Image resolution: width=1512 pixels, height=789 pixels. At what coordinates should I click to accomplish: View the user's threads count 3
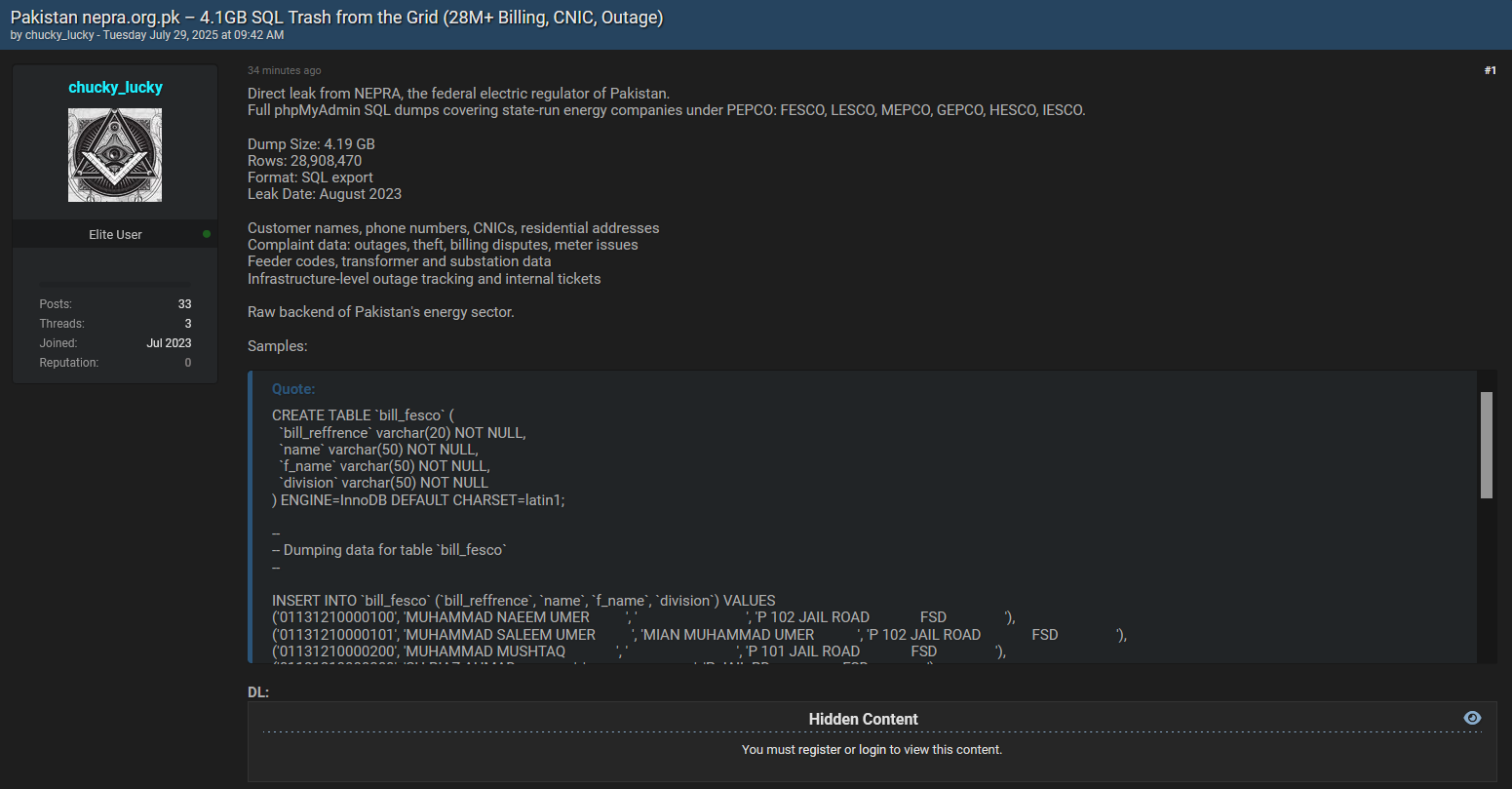(x=187, y=324)
